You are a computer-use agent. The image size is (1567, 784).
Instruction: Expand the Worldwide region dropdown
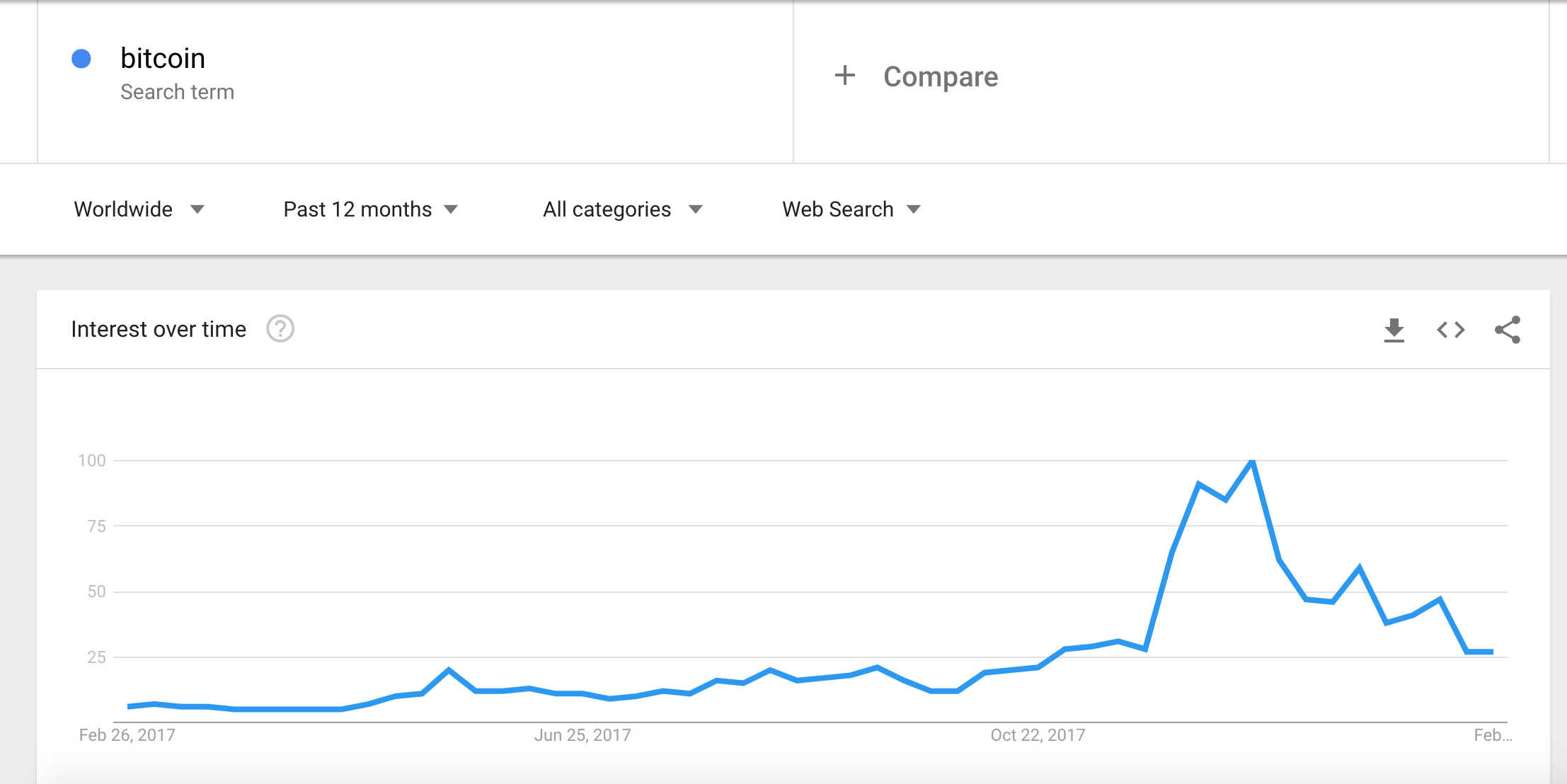pos(139,209)
